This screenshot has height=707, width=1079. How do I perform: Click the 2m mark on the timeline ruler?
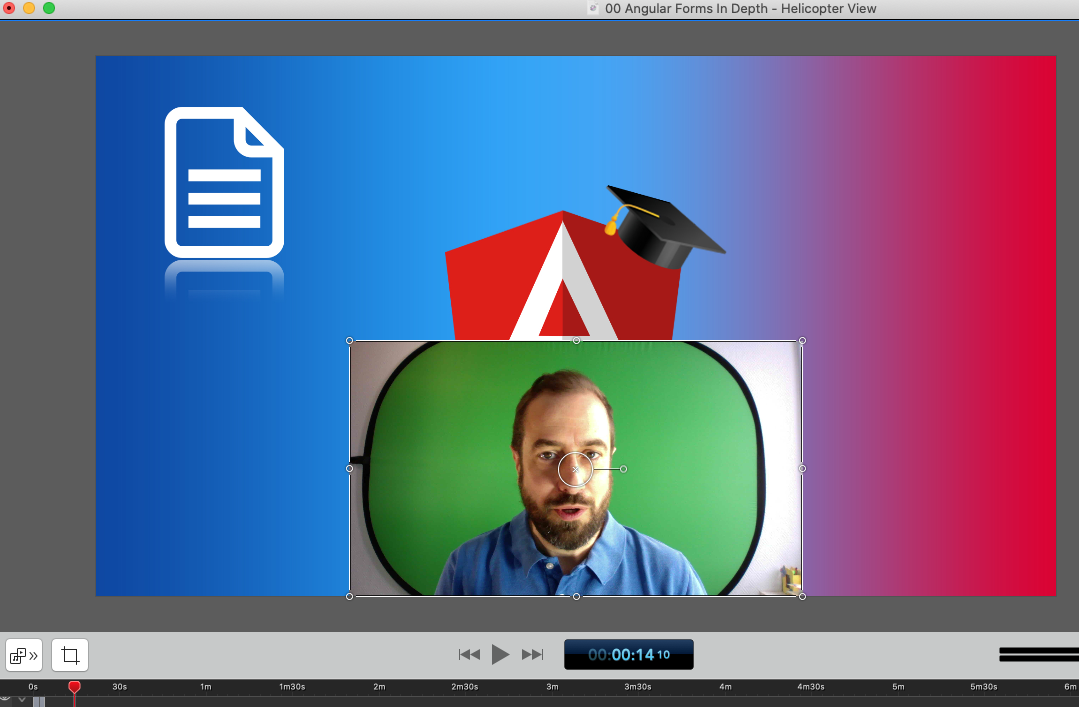379,687
